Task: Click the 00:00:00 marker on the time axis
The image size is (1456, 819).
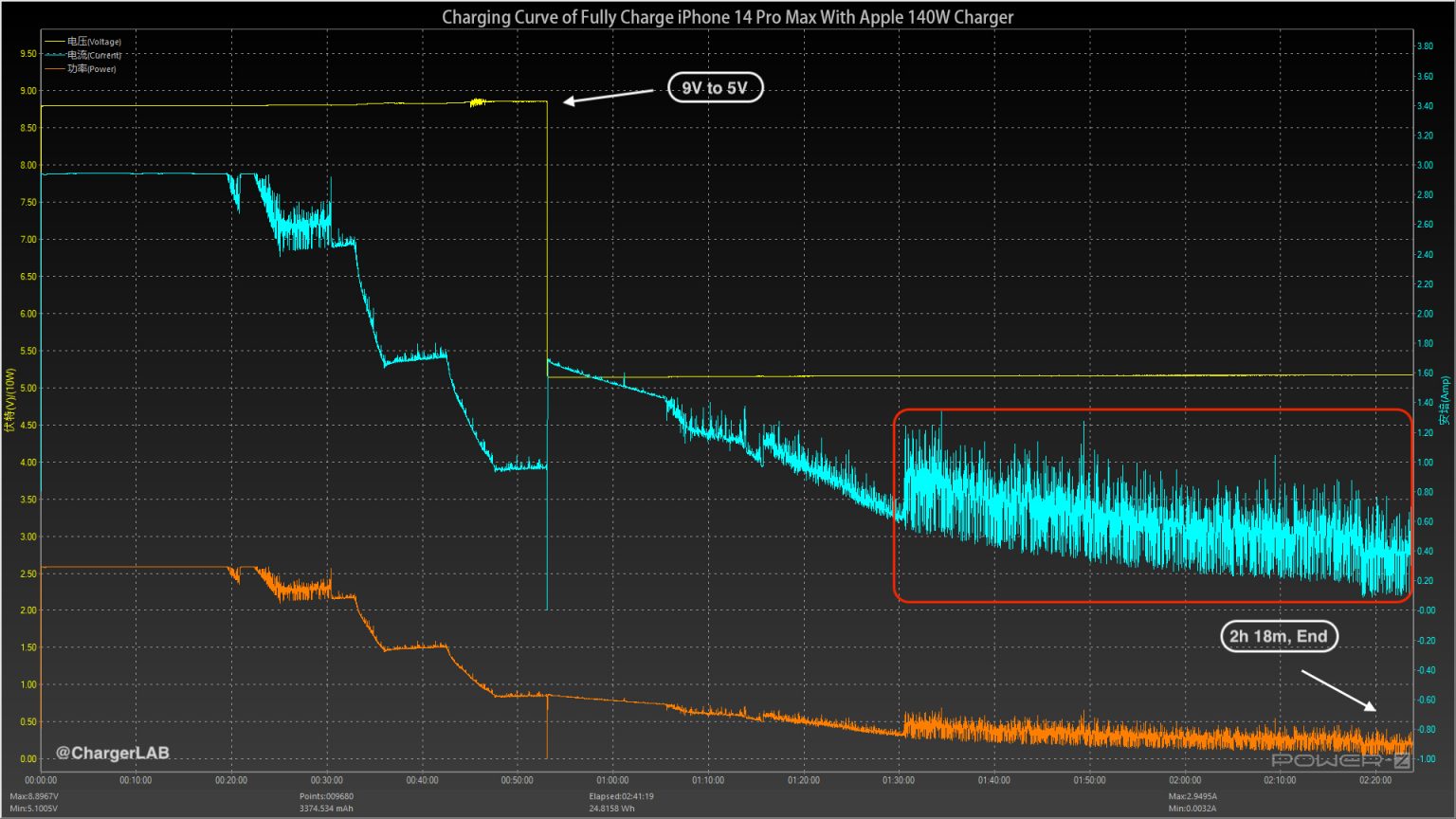Action: point(42,779)
